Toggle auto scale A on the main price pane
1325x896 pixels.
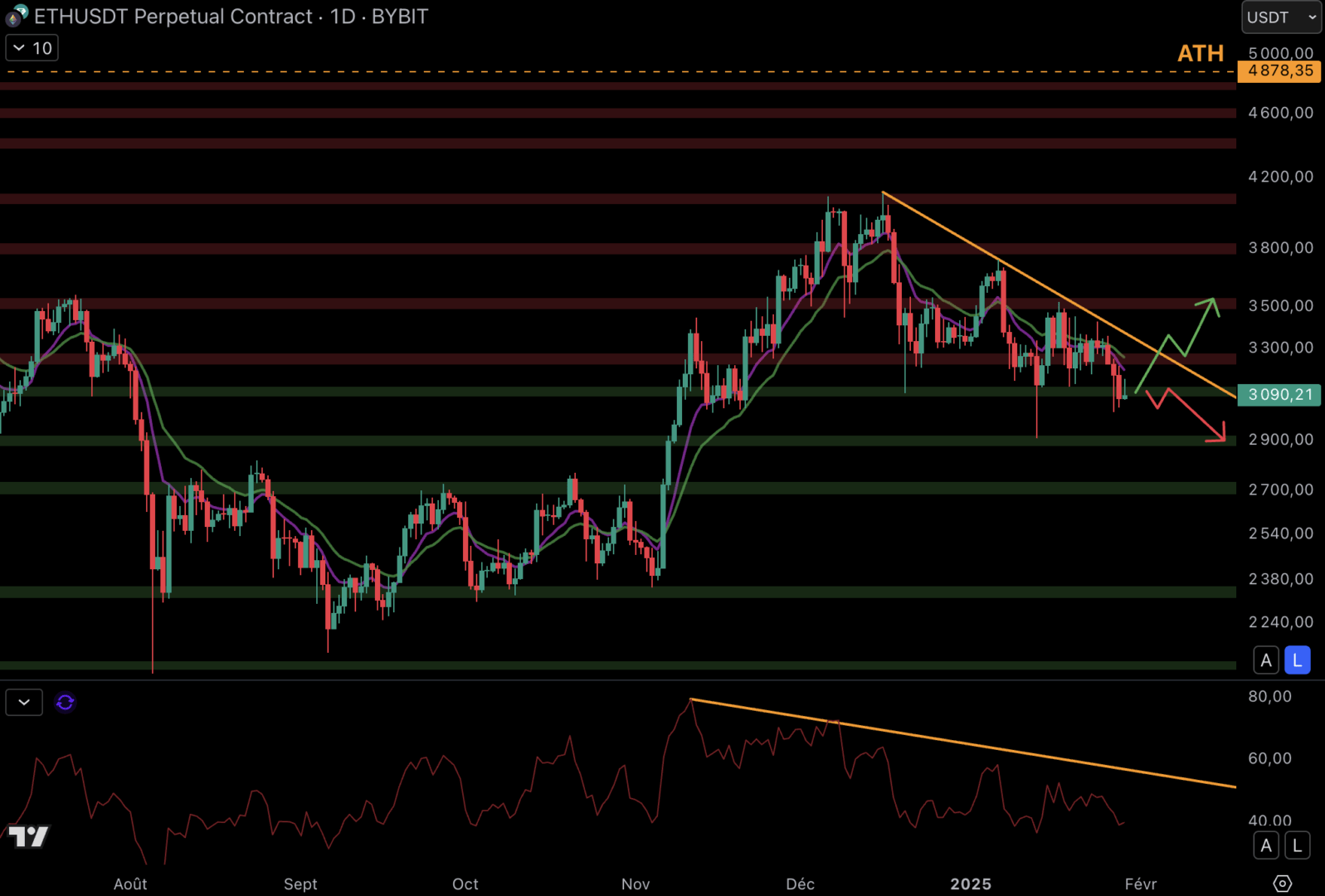(1266, 660)
